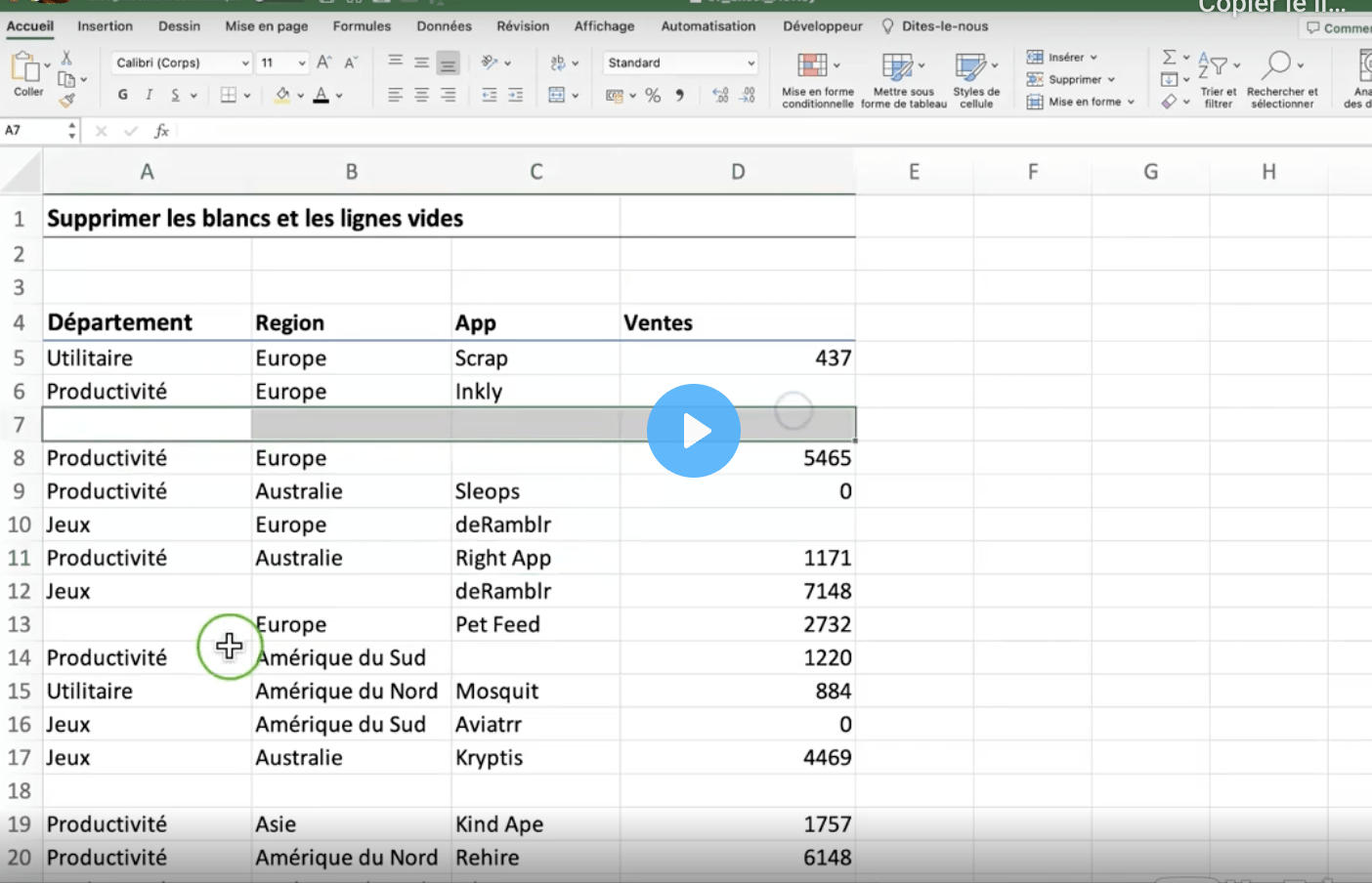Open the Standard number format dropdown

[x=680, y=63]
